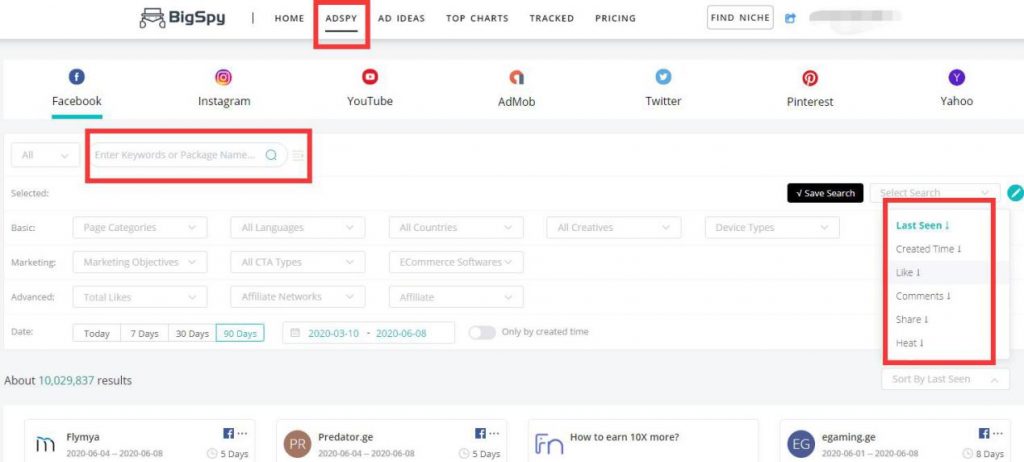Open the date range picker field
The image size is (1024, 462).
coord(368,333)
